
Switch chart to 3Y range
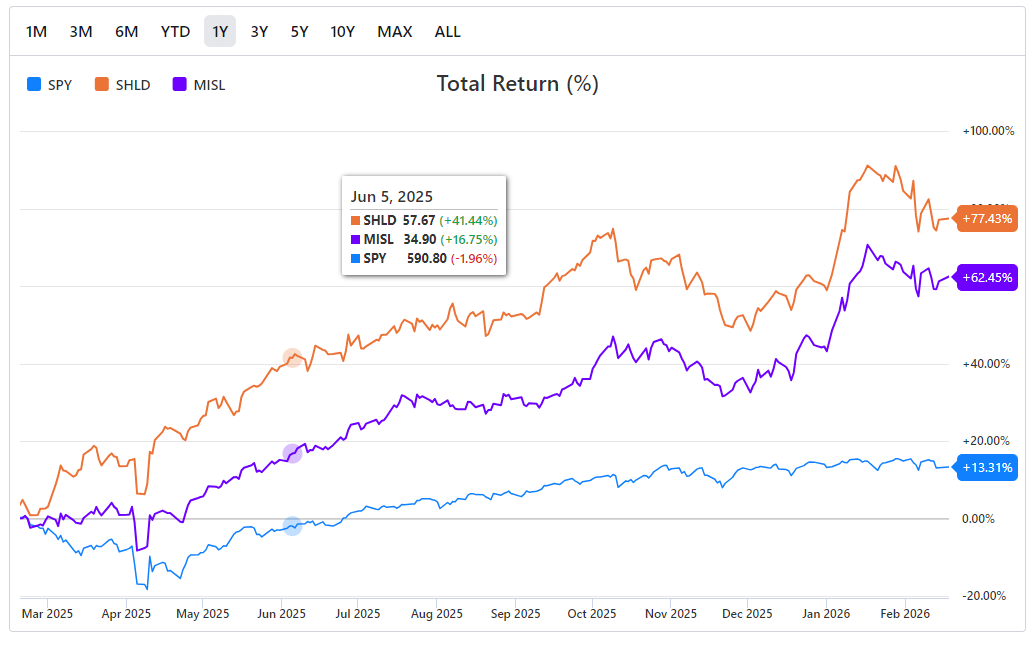[259, 31]
